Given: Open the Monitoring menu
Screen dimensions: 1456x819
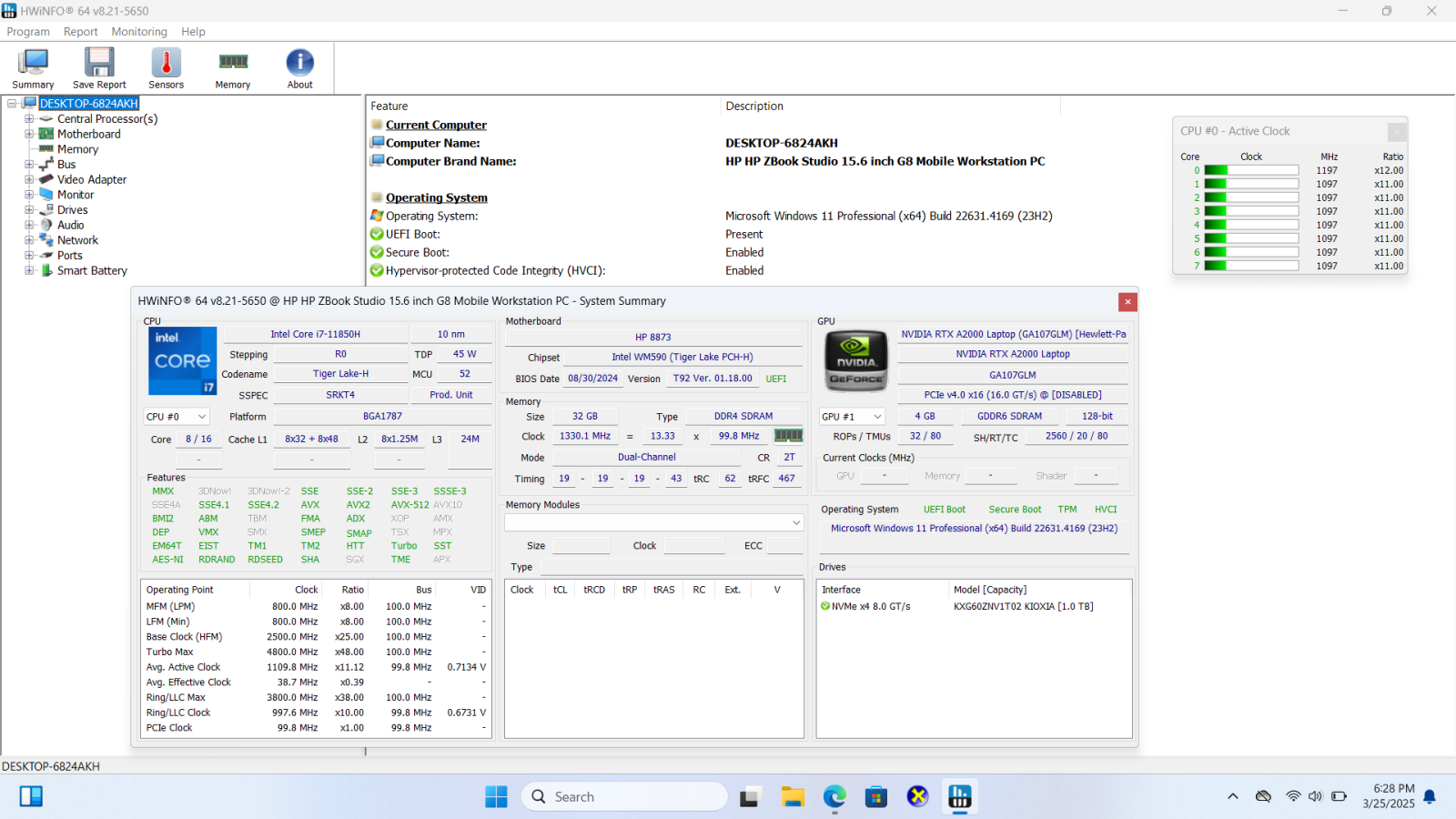Looking at the screenshot, I should pos(139,32).
